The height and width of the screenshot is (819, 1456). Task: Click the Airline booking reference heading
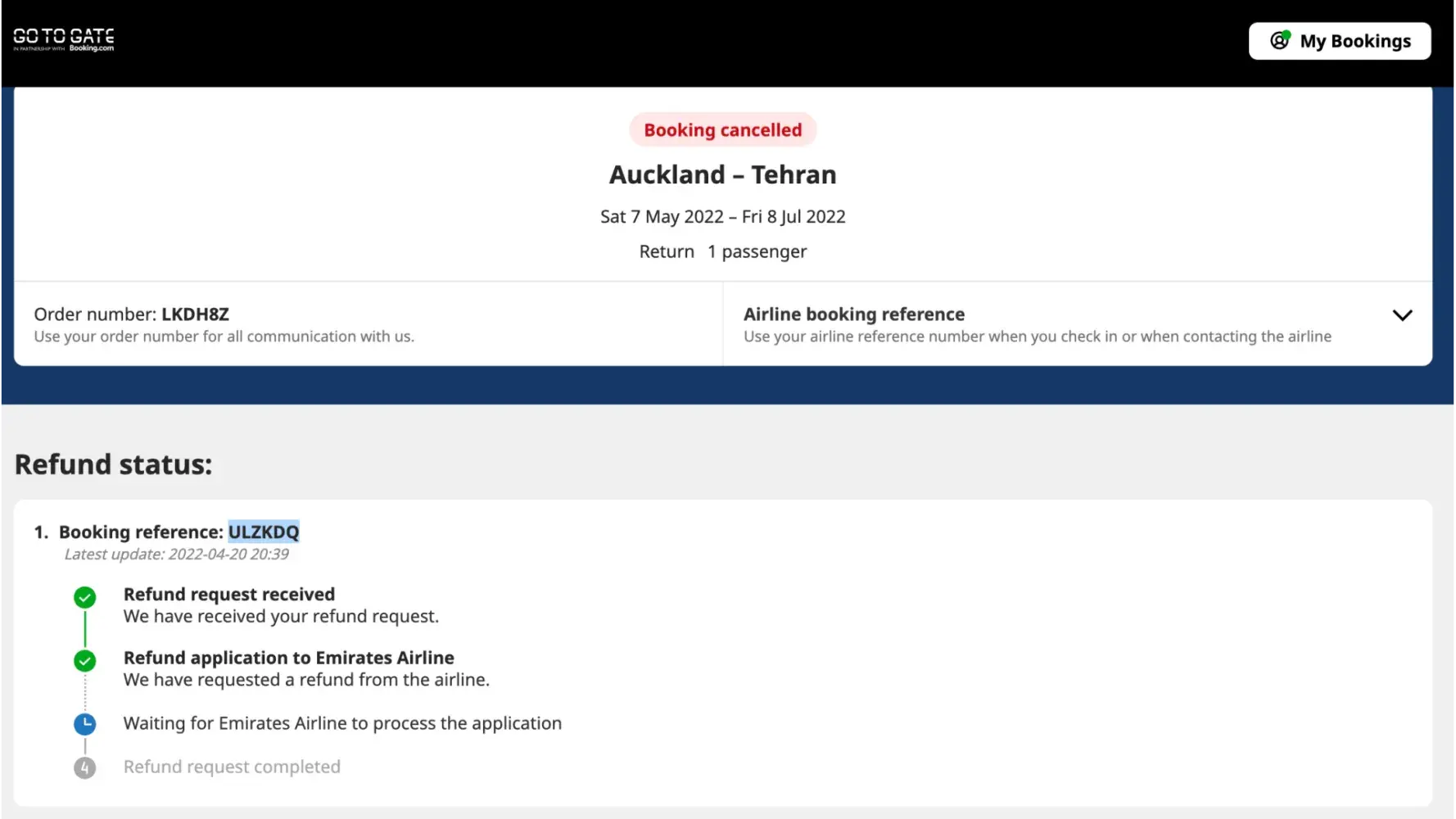tap(853, 314)
